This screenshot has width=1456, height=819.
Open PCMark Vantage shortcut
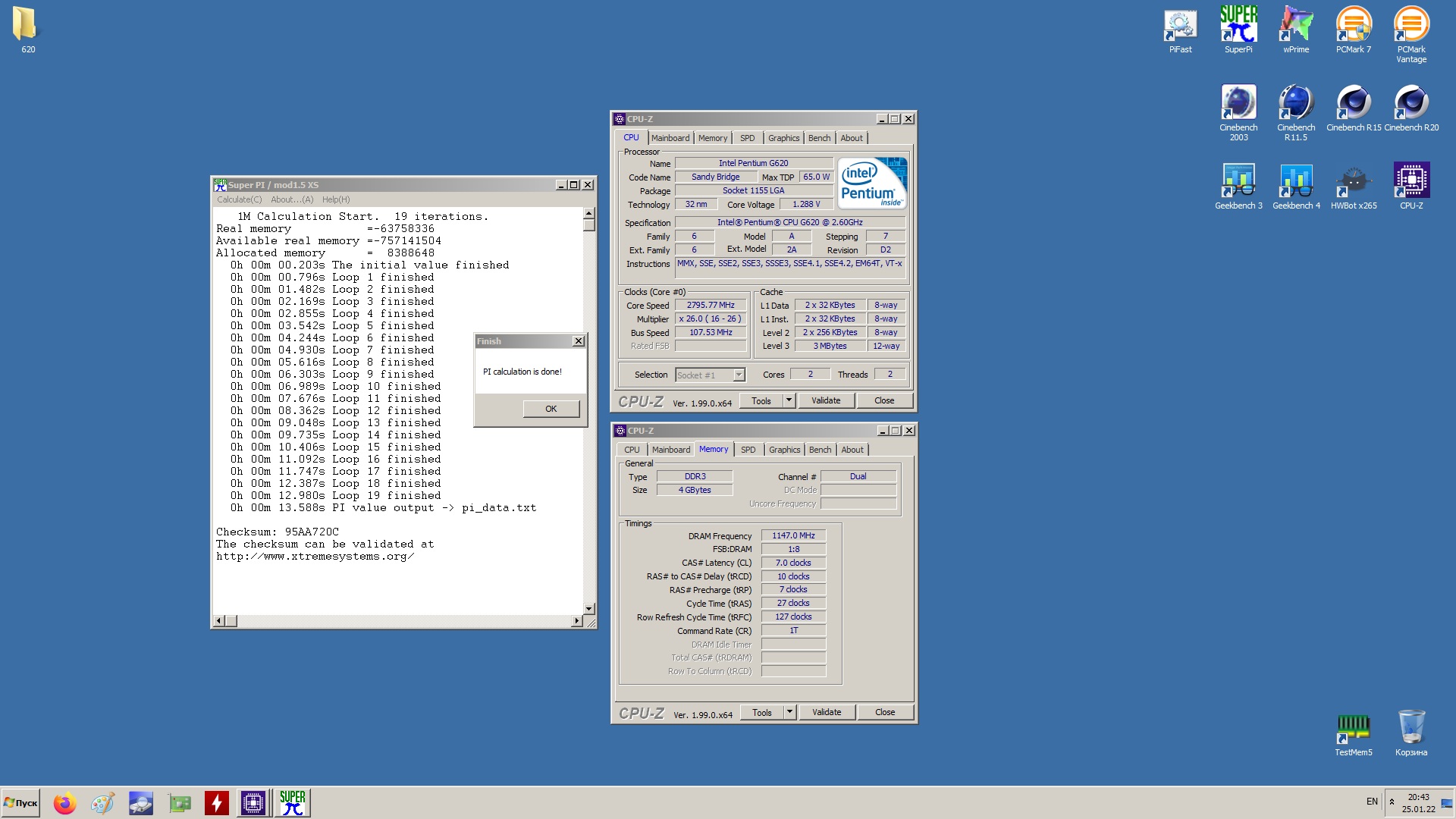pyautogui.click(x=1411, y=33)
